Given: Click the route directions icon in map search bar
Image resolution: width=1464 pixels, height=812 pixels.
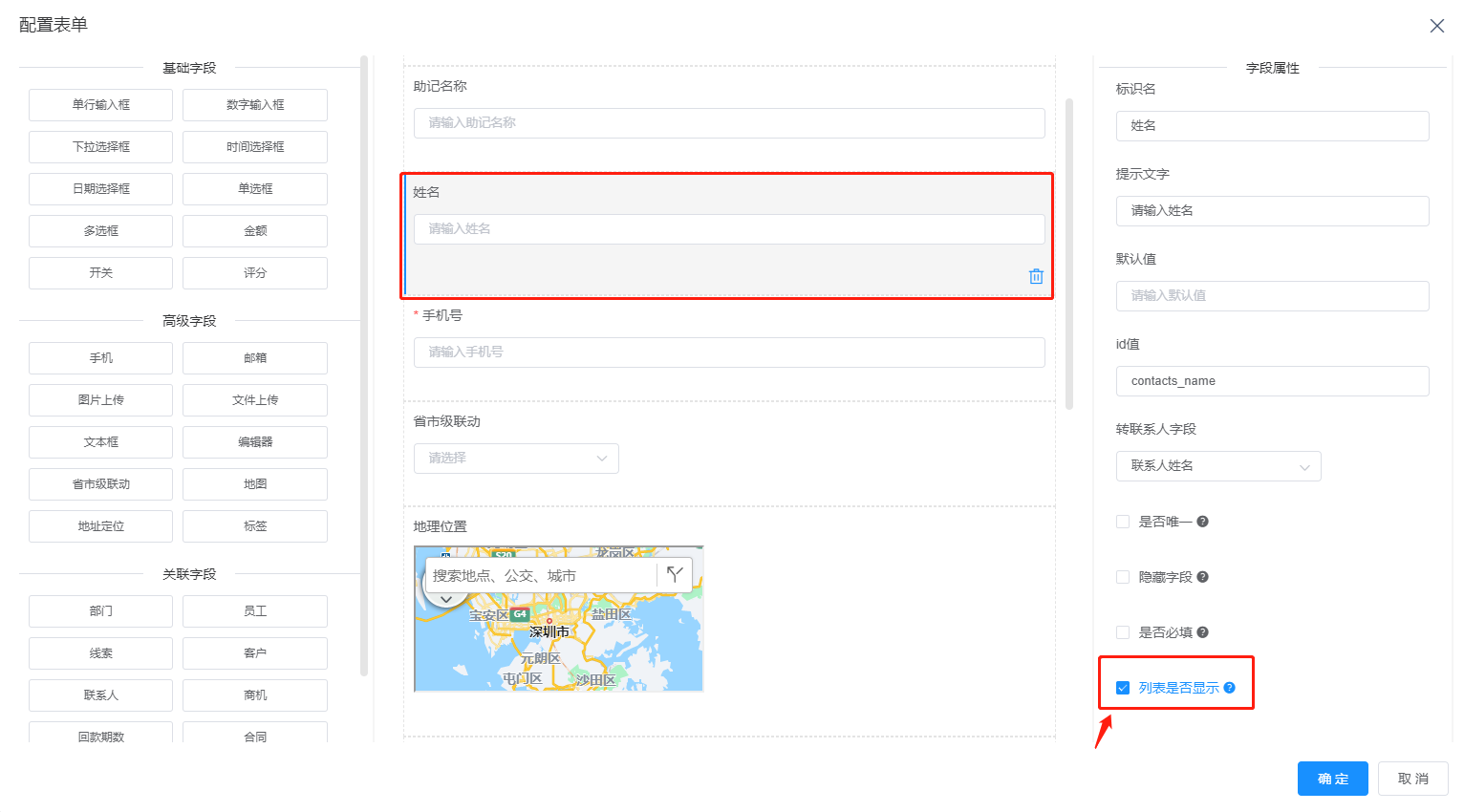Looking at the screenshot, I should (675, 574).
